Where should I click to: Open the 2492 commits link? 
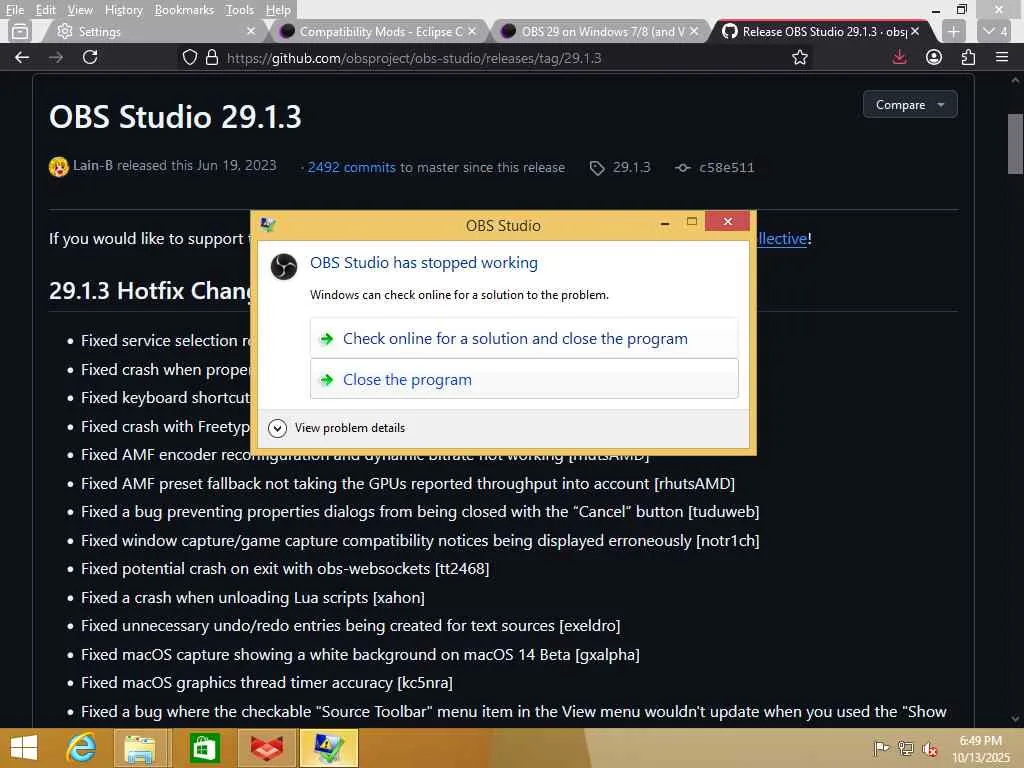[x=351, y=167]
